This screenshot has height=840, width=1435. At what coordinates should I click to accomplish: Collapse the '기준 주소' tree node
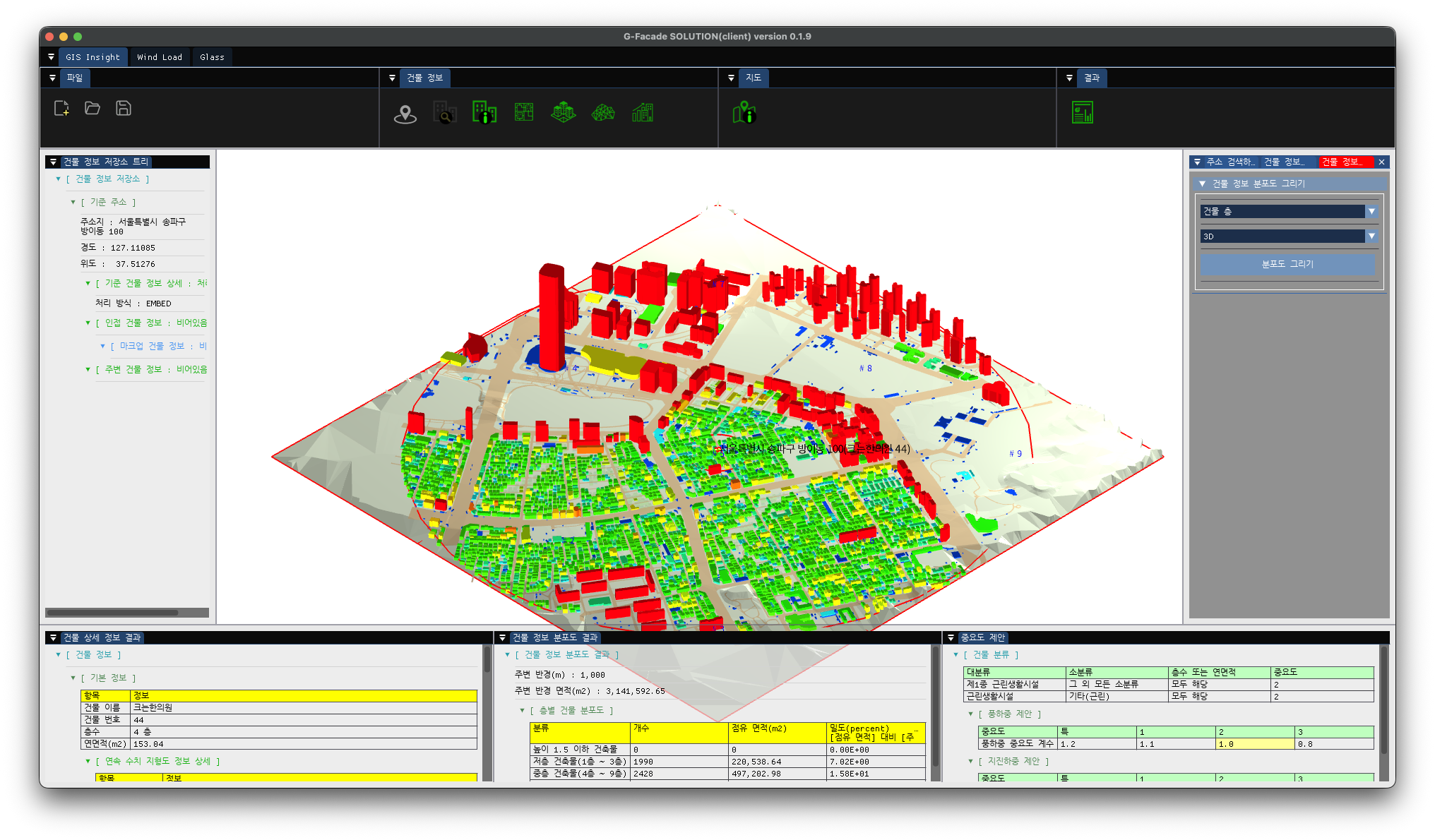73,203
